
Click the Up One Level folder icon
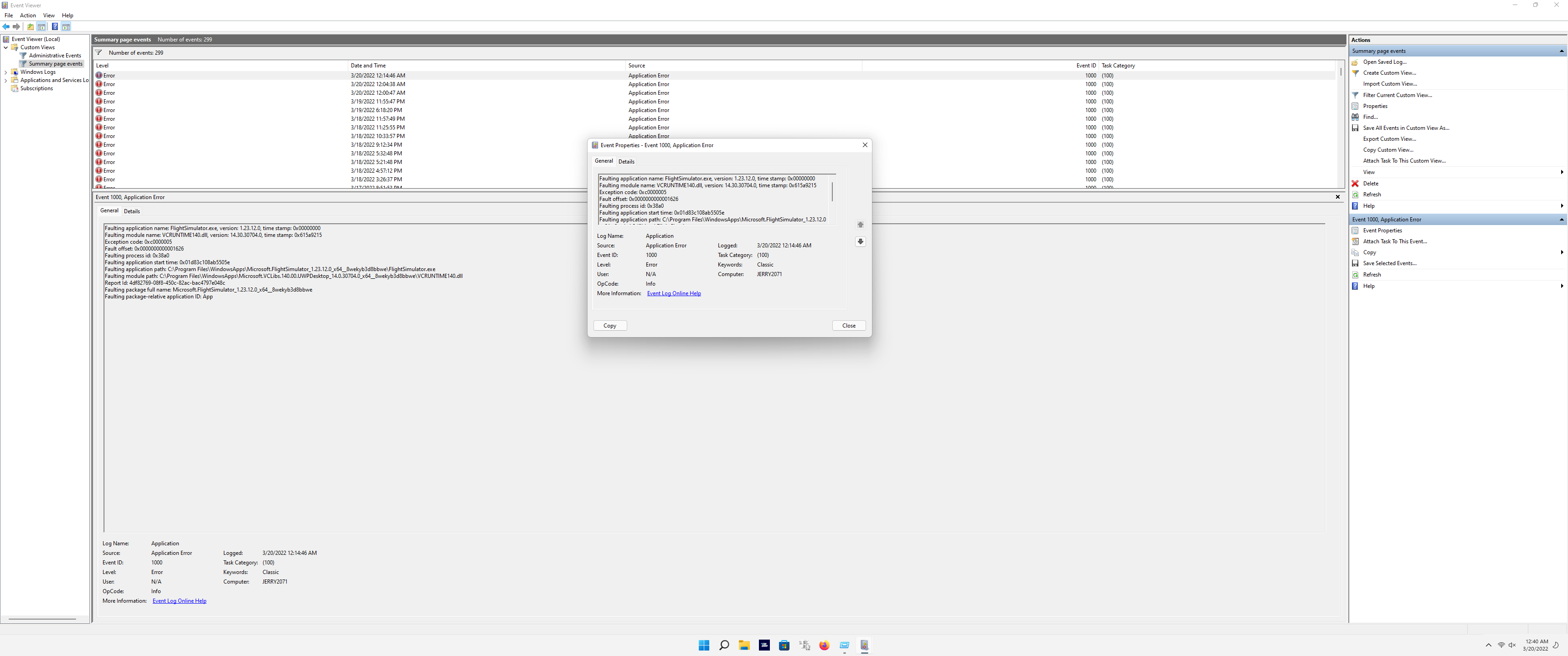(31, 27)
